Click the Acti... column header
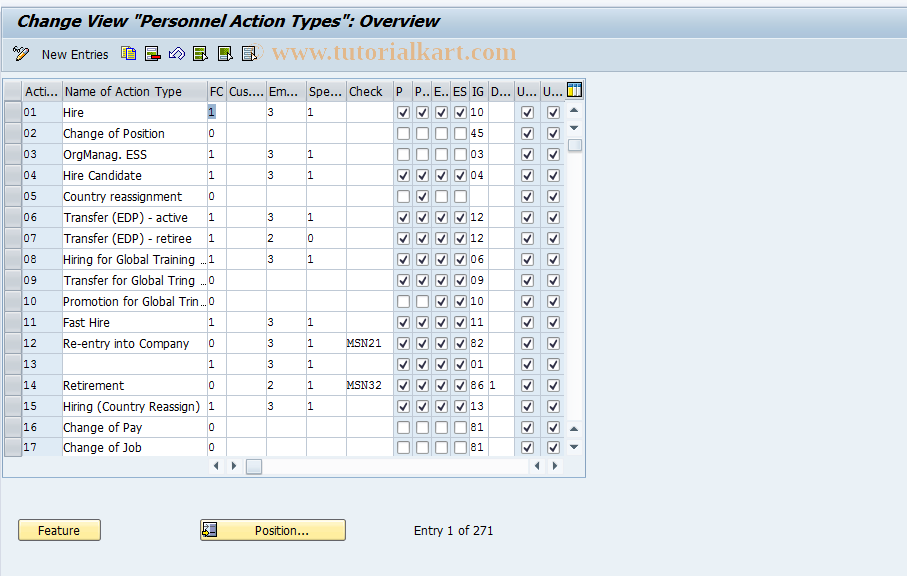Screen dimensions: 907x576 [42, 91]
